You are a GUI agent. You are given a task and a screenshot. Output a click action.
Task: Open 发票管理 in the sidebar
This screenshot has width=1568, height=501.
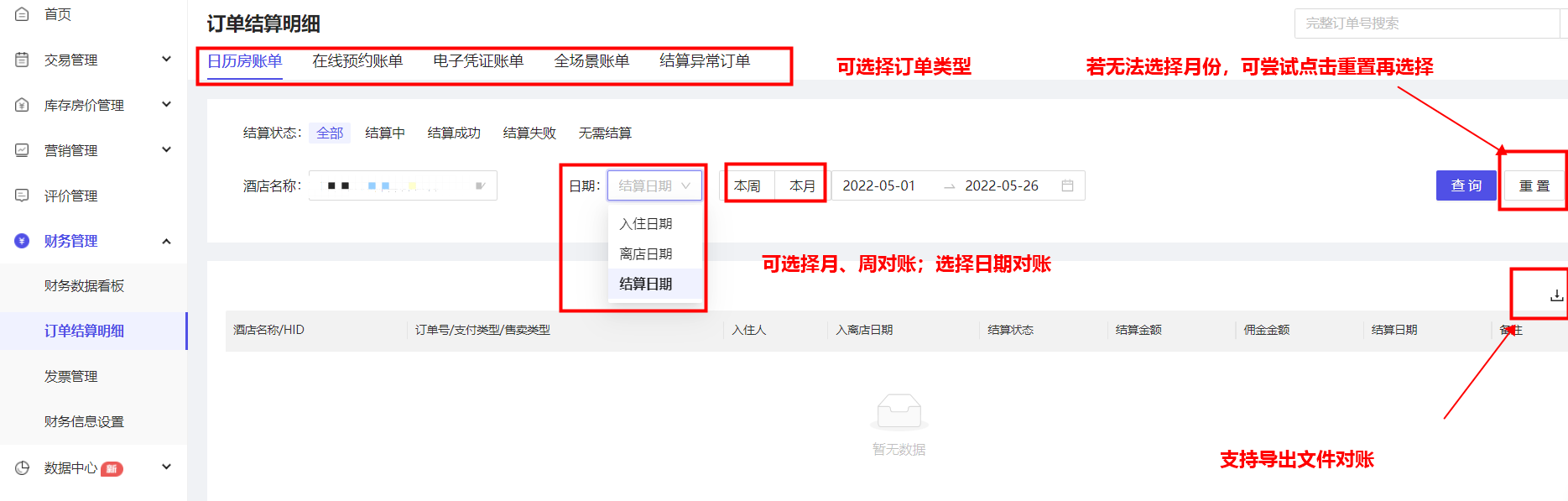[71, 376]
